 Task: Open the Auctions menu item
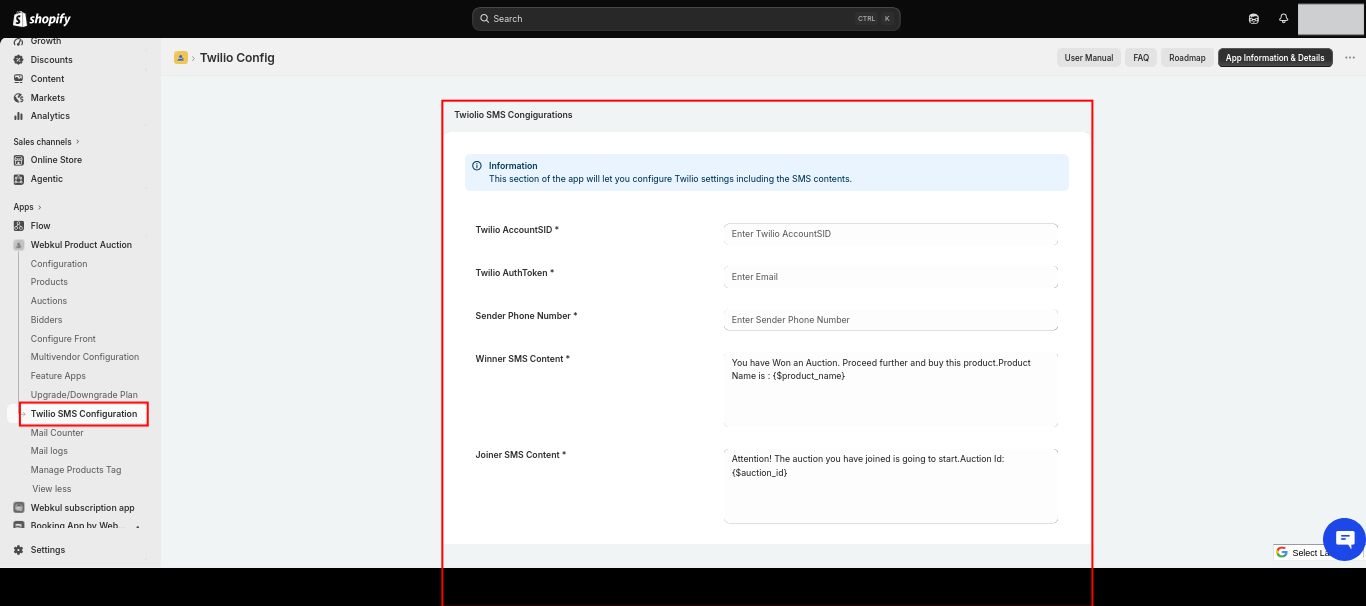(x=49, y=301)
